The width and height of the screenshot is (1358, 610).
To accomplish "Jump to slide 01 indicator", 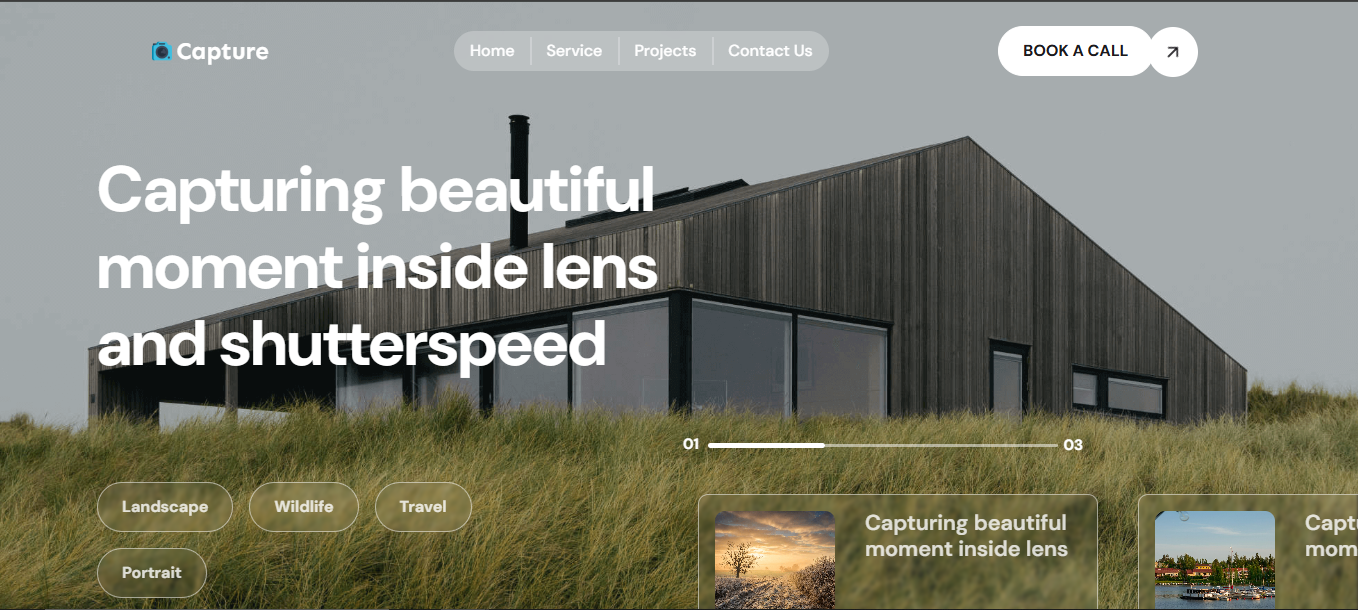I will click(x=691, y=444).
